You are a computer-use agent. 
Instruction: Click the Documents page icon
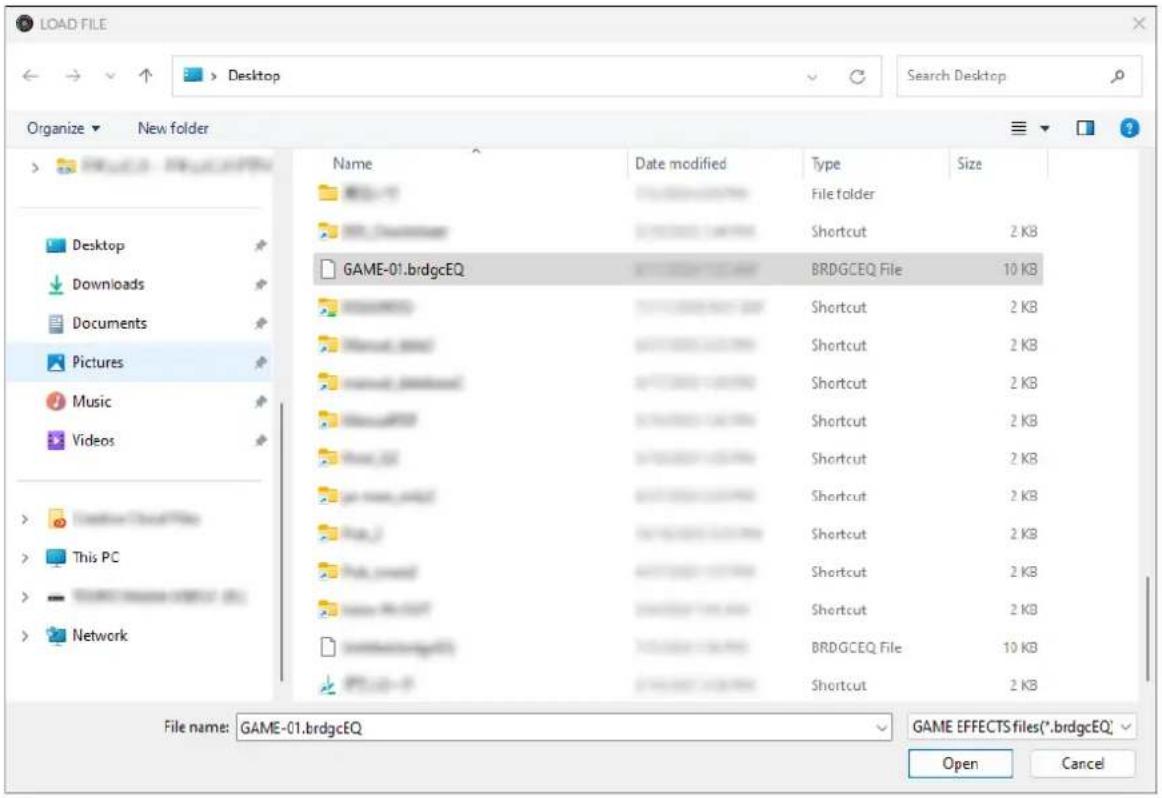tap(56, 324)
